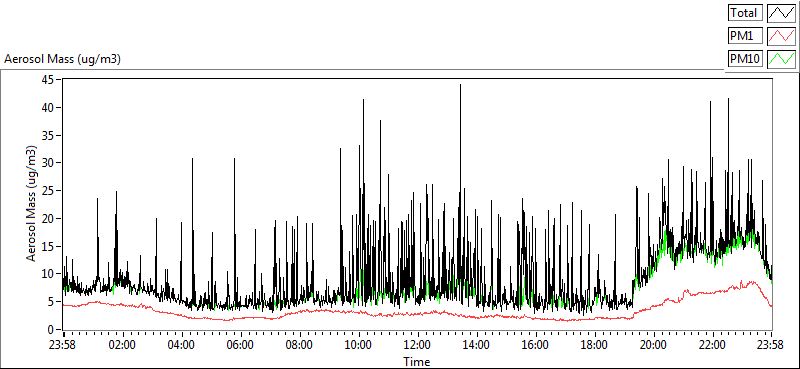Screen dimensions: 800x369
Task: Open the PM10 green line style swatch
Action: (x=781, y=59)
